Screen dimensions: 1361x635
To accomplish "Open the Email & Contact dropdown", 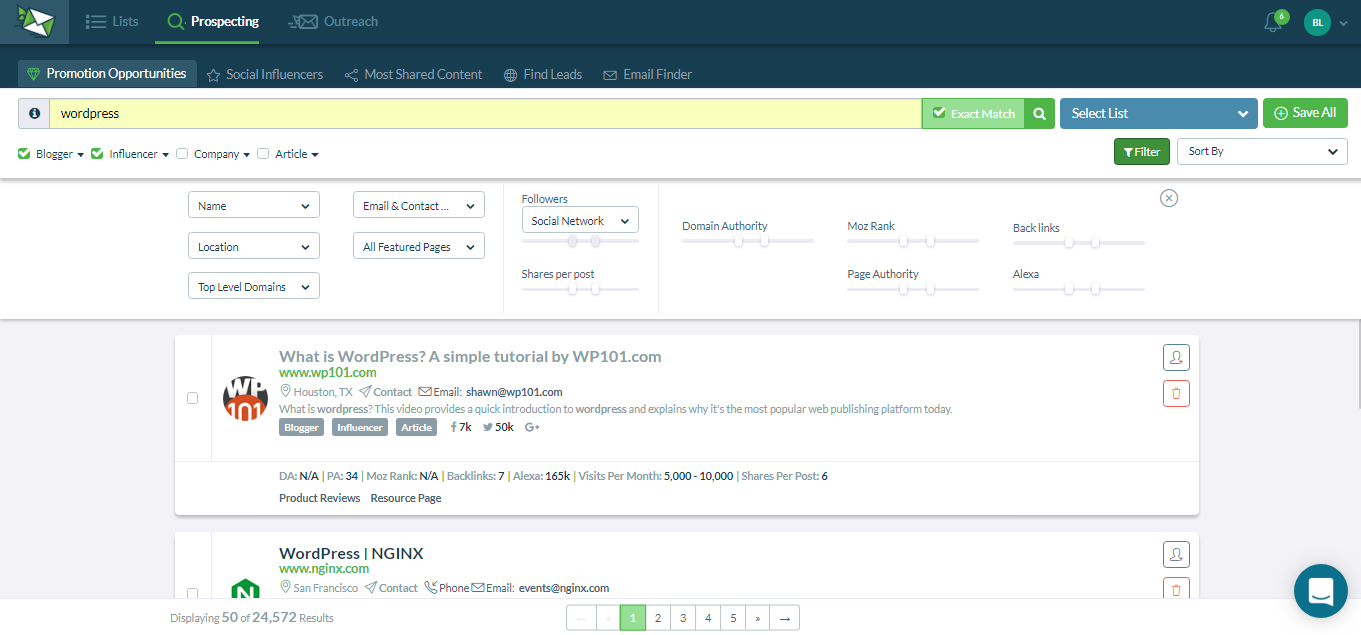I will 419,205.
